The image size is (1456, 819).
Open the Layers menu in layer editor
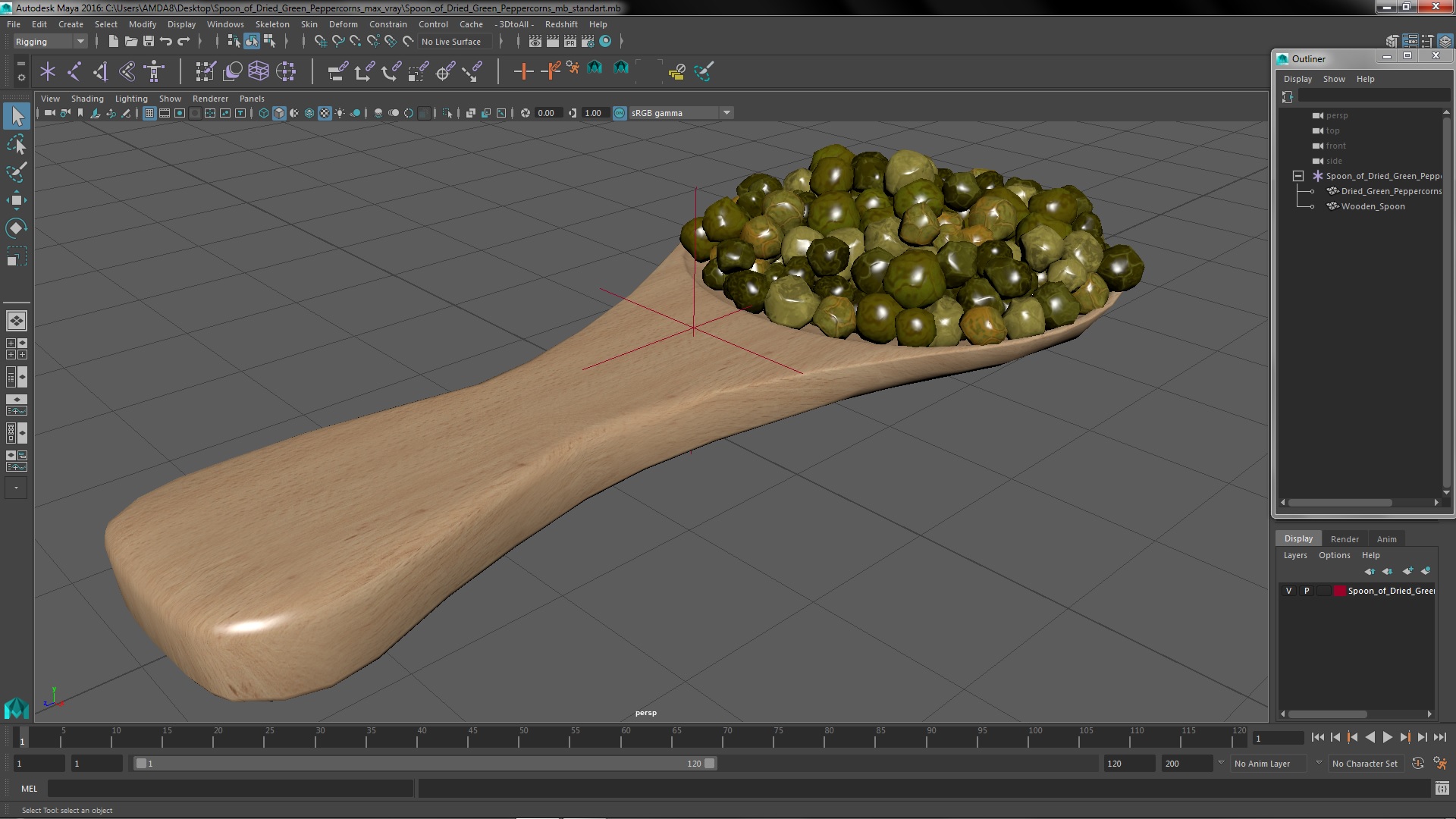[1295, 555]
